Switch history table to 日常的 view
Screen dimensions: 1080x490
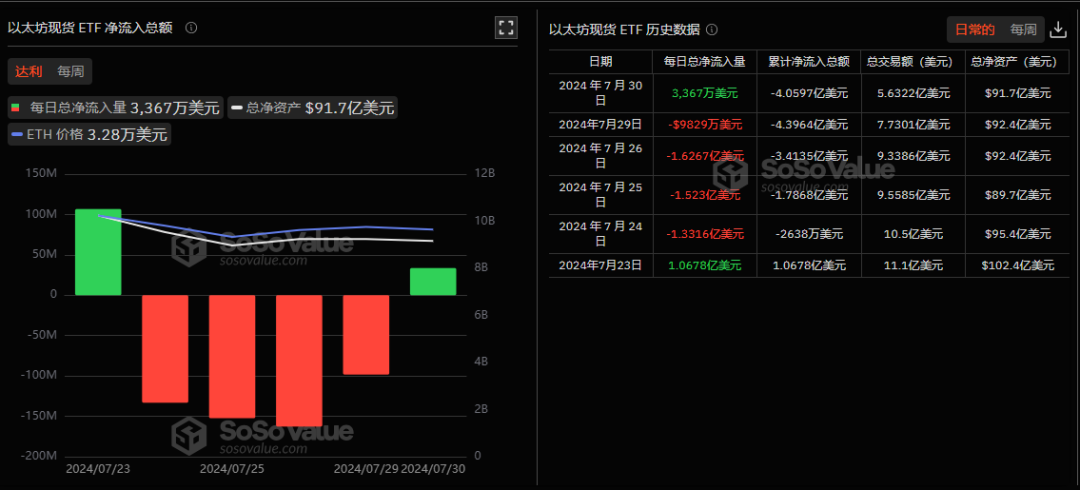pos(975,30)
